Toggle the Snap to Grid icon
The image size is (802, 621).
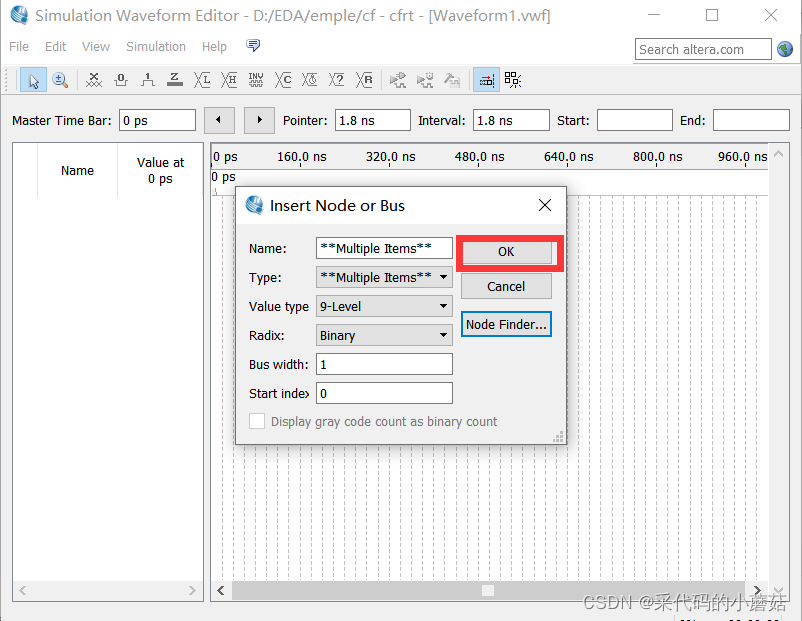pos(513,80)
